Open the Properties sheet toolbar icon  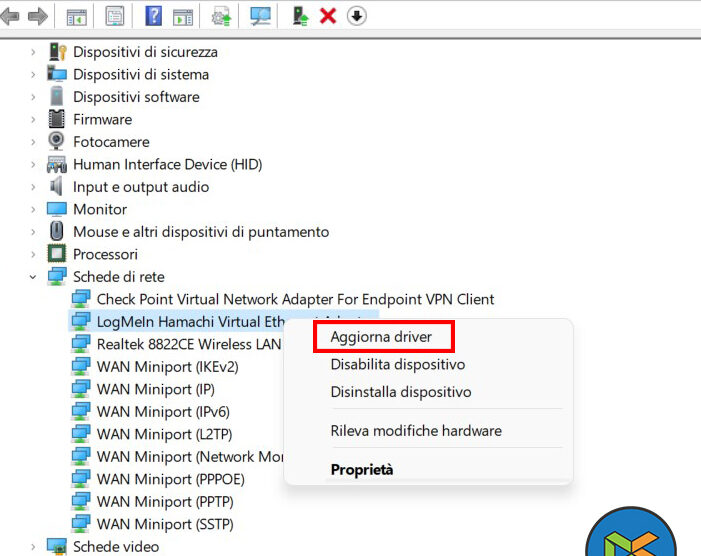click(x=115, y=17)
